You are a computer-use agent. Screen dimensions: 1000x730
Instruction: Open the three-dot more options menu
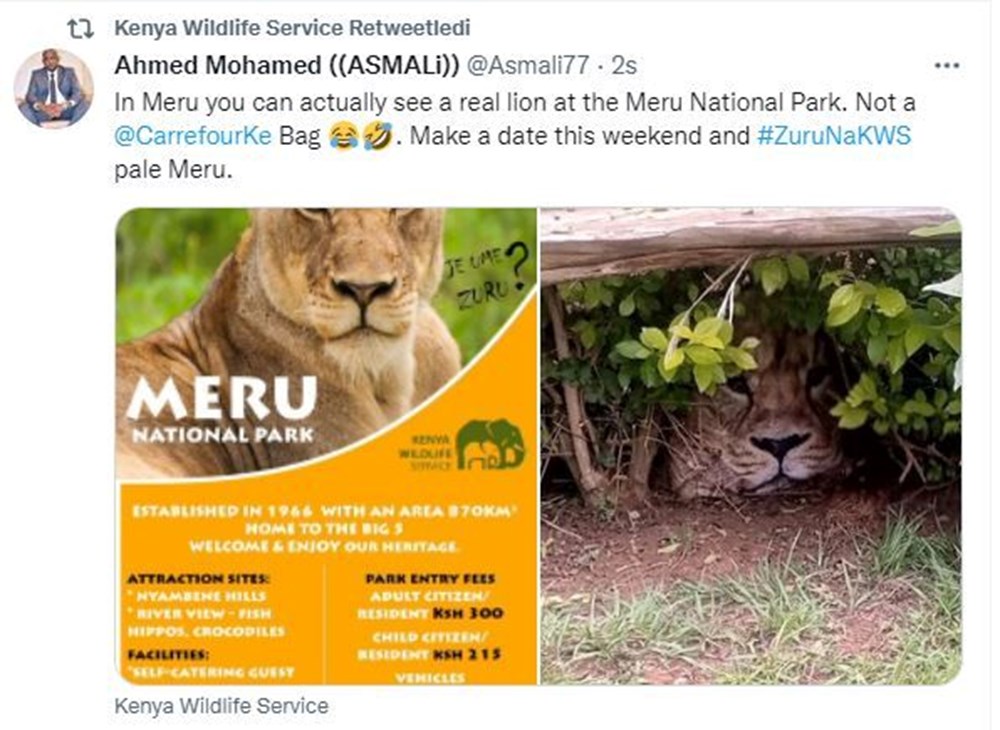945,65
